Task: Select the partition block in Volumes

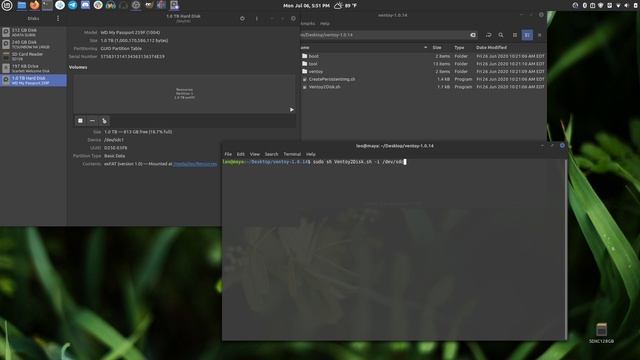Action: point(184,94)
